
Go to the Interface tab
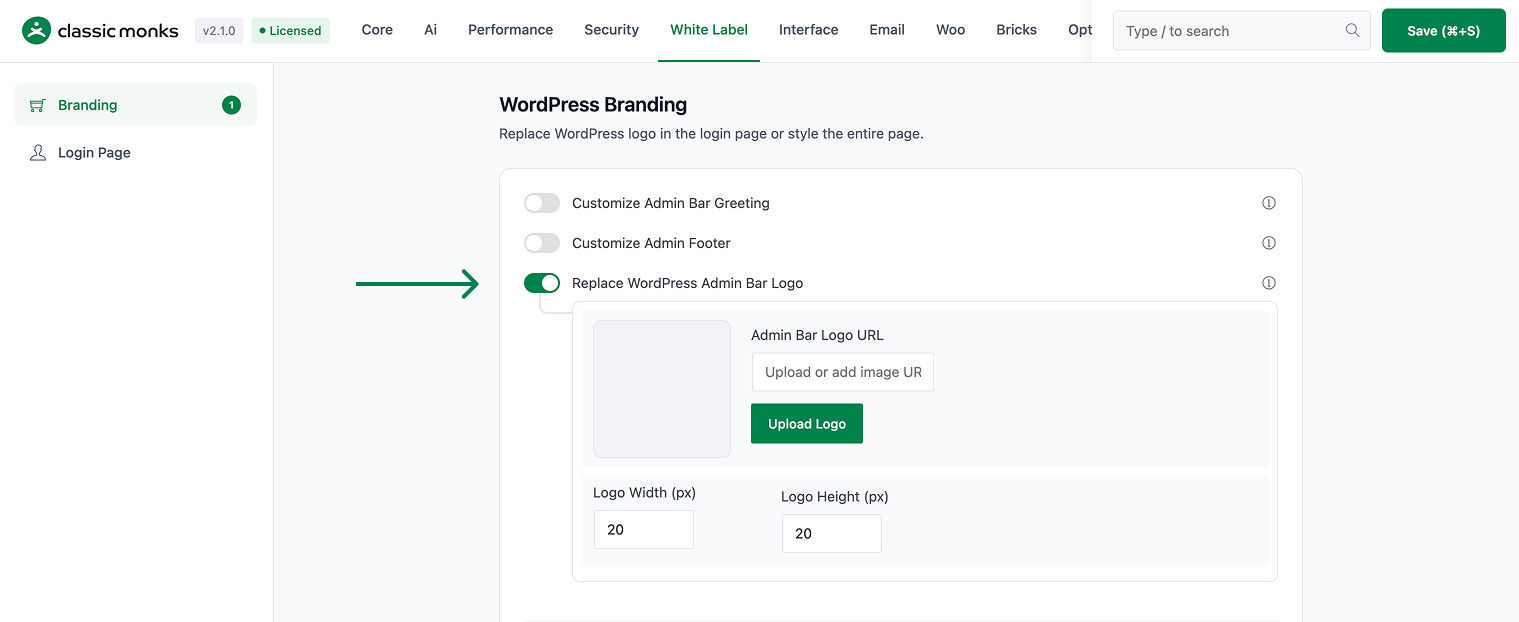coord(809,30)
